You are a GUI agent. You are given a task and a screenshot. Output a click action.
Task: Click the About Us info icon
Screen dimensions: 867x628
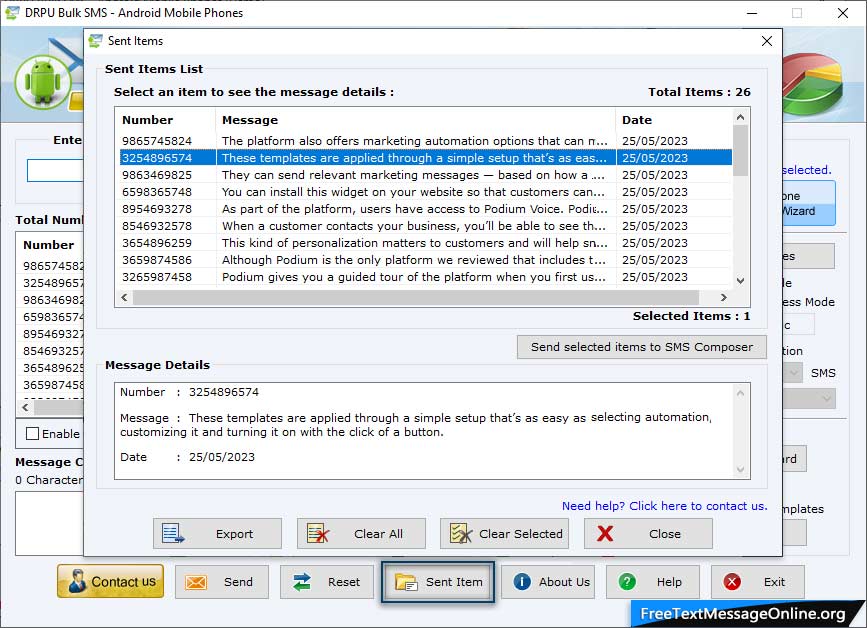tap(522, 582)
